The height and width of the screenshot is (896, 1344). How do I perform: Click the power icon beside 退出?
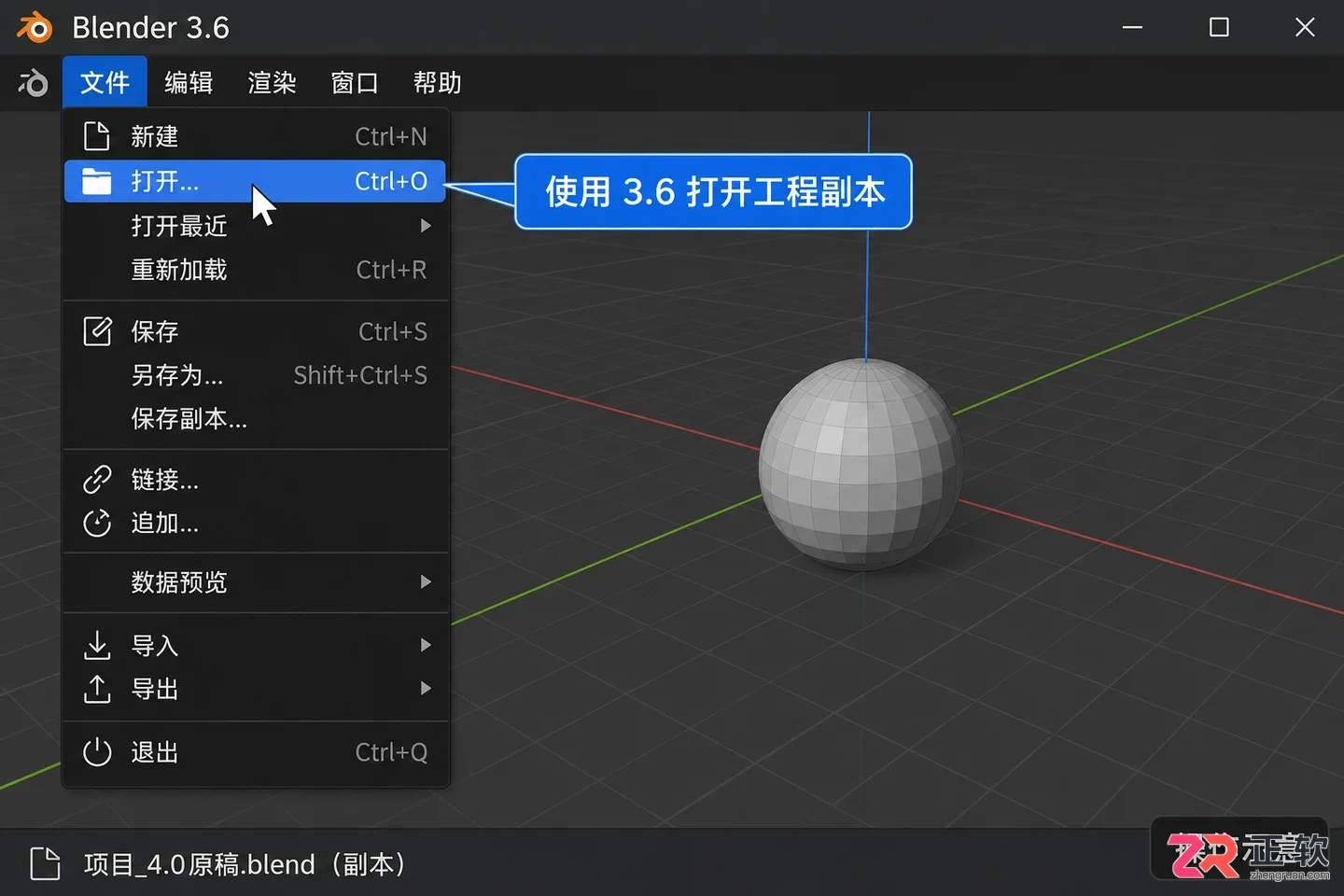[x=97, y=752]
